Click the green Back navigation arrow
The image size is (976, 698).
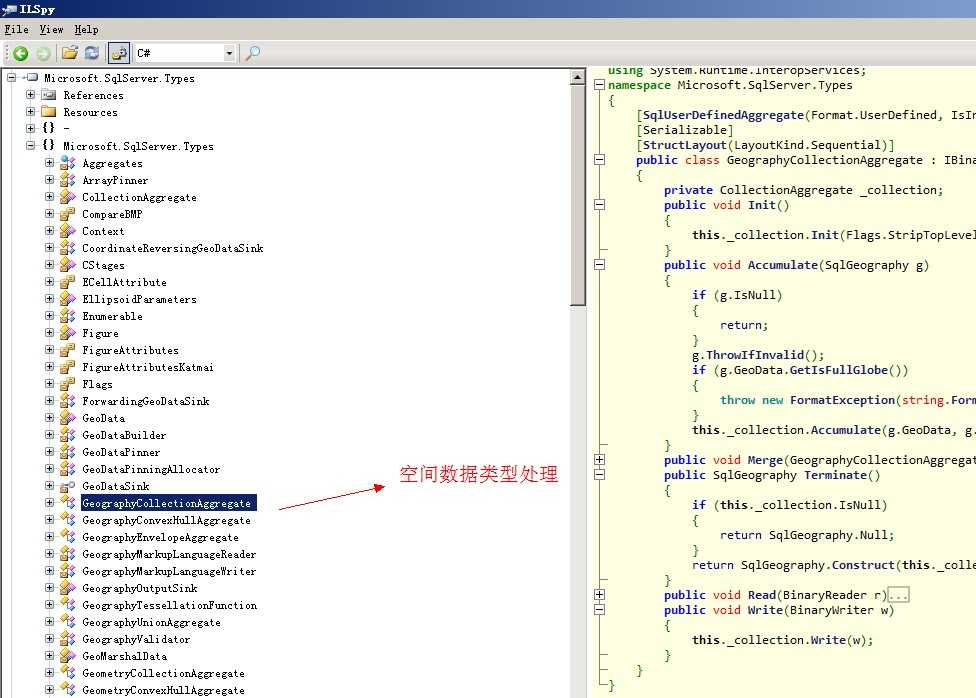(x=21, y=54)
